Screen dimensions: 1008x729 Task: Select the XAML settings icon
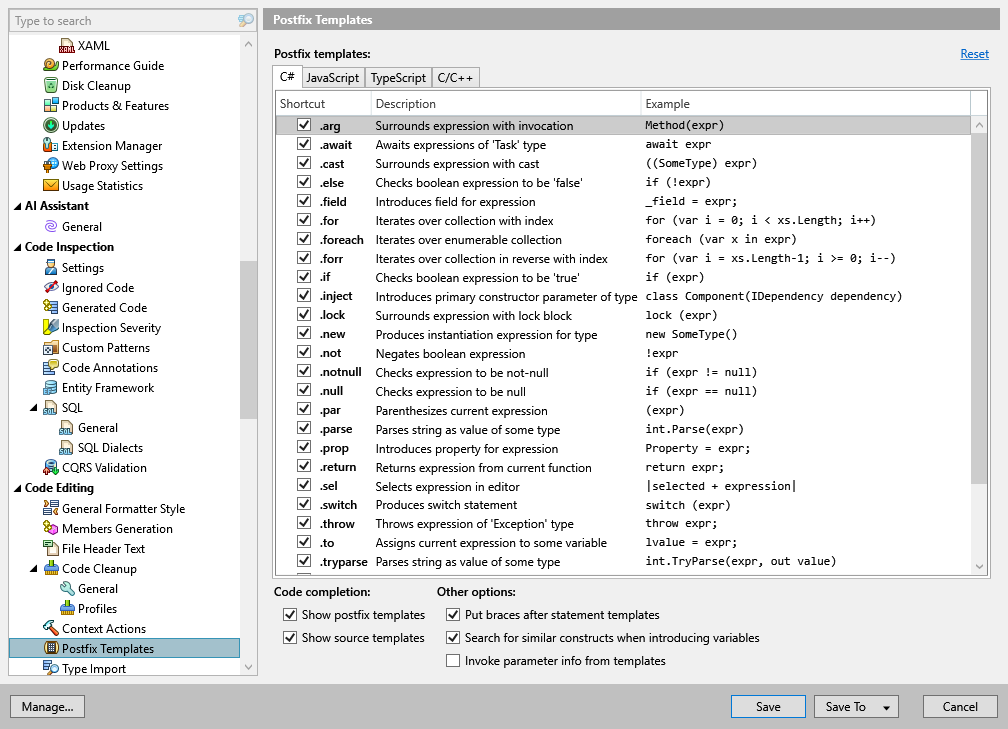(68, 45)
